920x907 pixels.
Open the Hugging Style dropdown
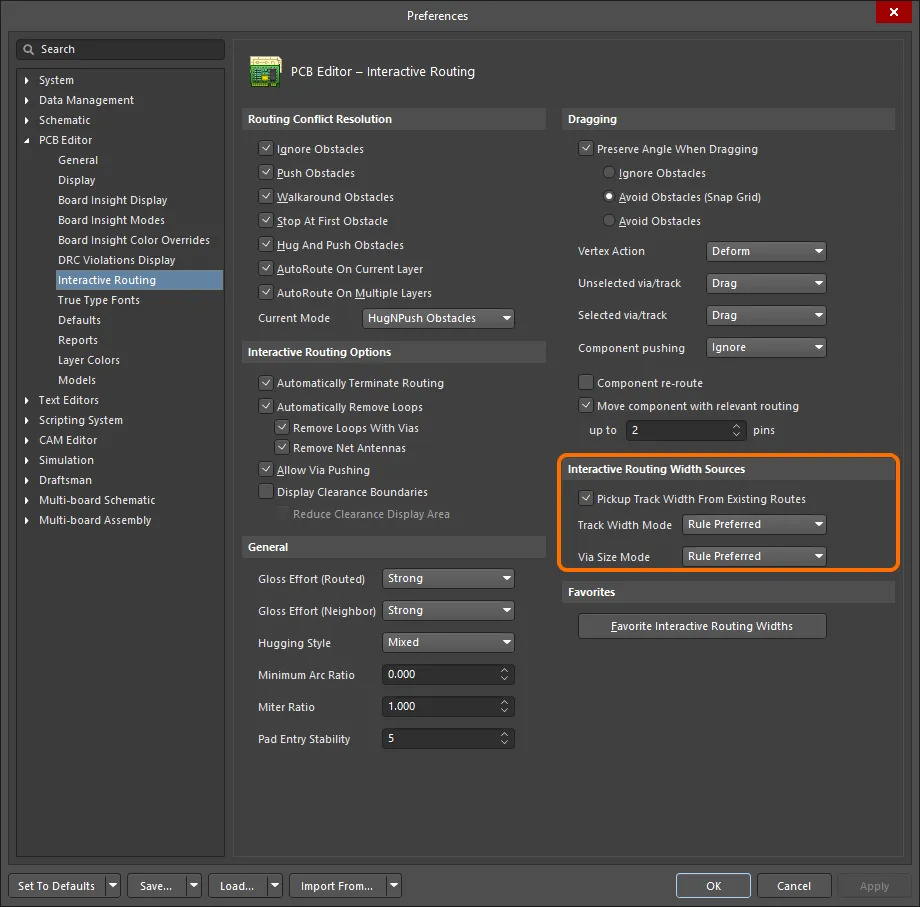(x=448, y=642)
